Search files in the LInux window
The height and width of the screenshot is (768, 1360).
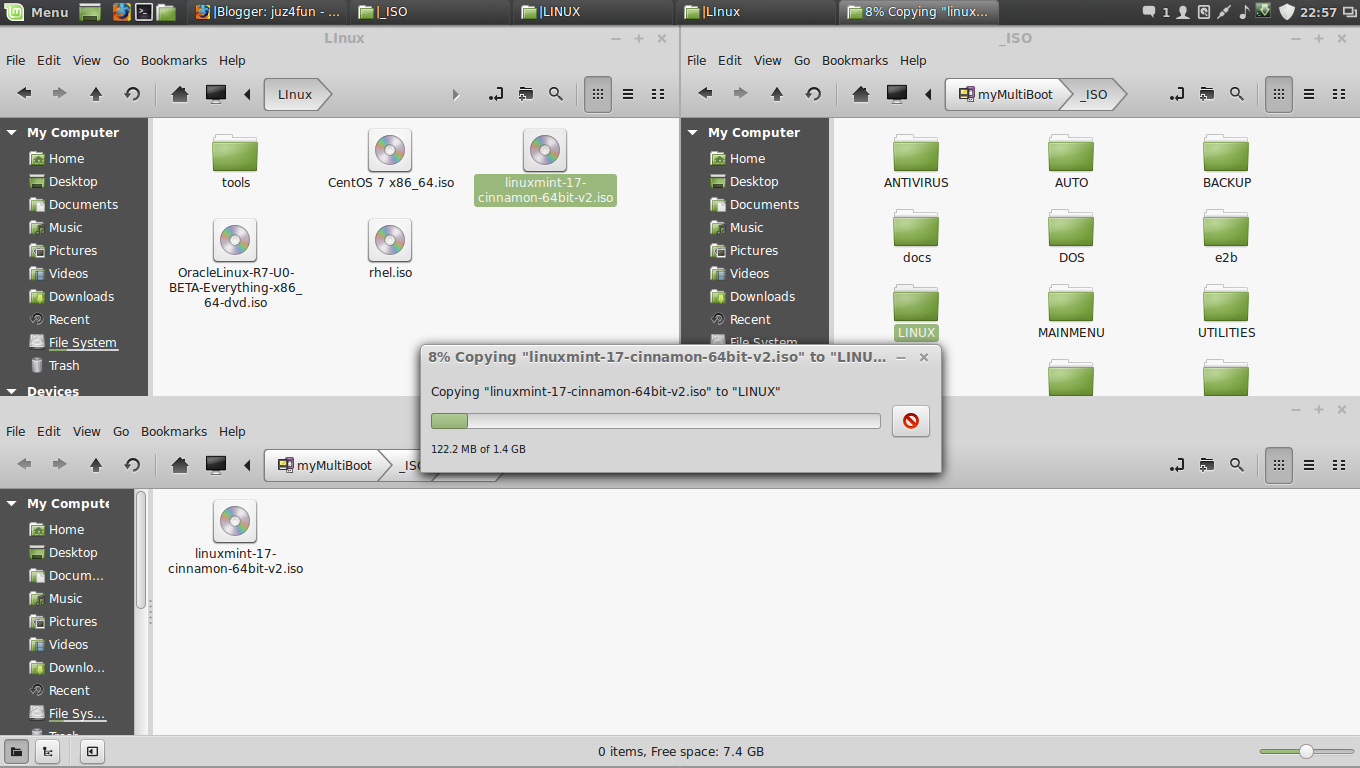click(556, 94)
